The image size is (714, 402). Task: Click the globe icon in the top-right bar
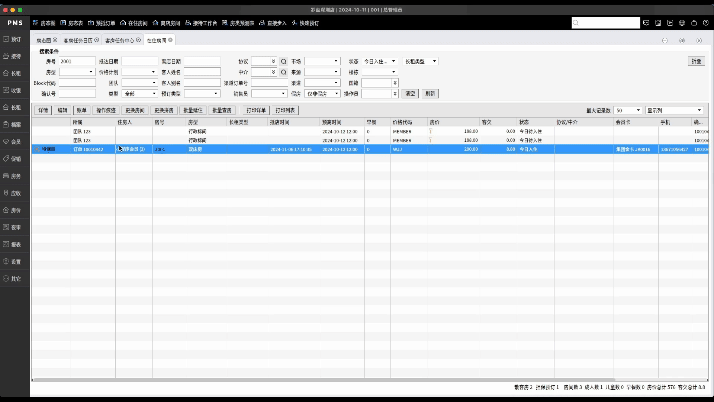click(682, 23)
